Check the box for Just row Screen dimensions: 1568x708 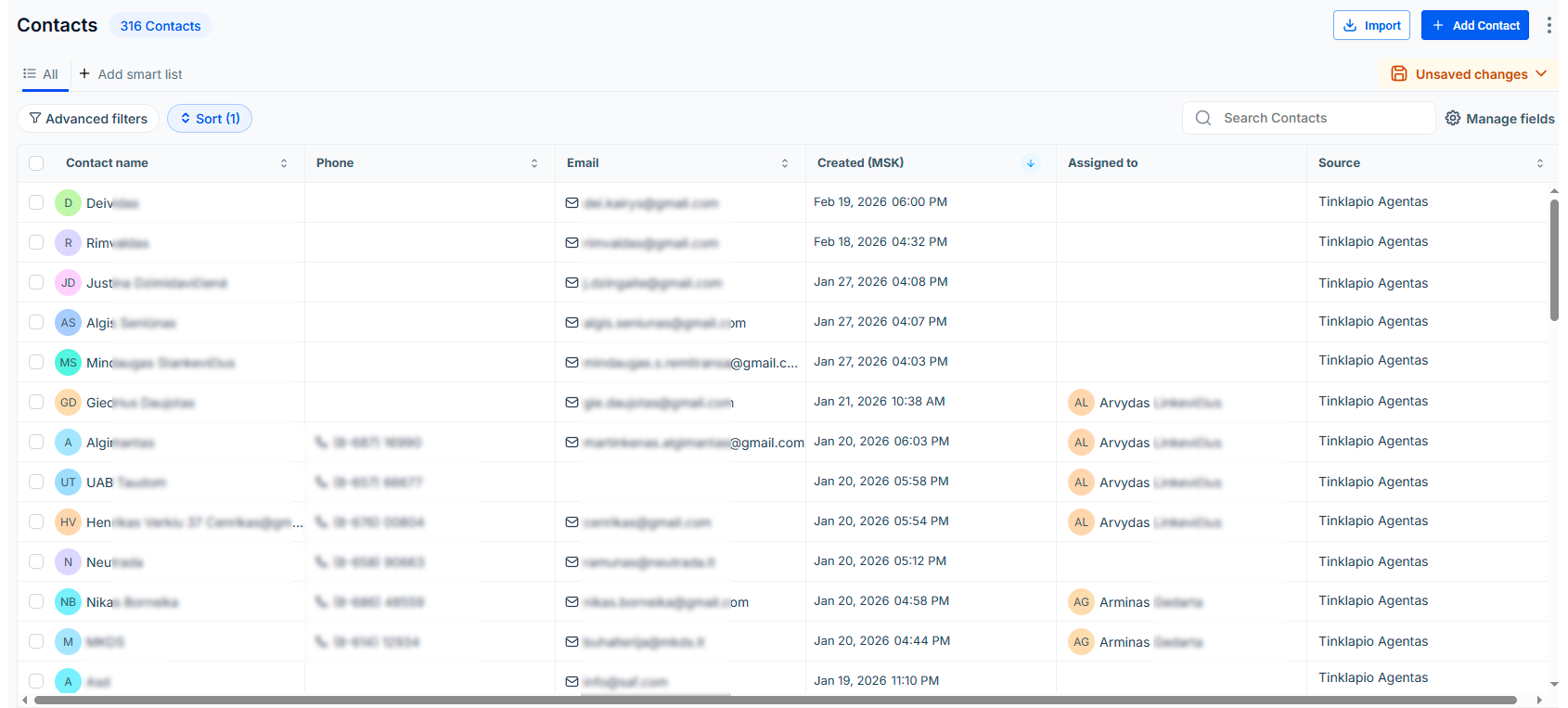[36, 282]
